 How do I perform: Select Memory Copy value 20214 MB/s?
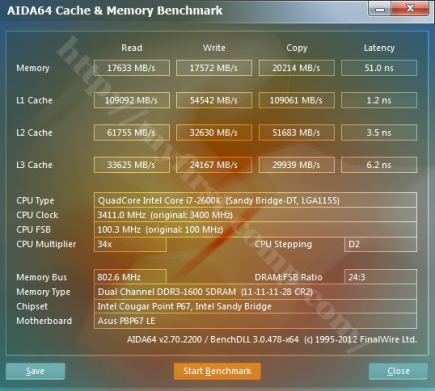pos(297,68)
